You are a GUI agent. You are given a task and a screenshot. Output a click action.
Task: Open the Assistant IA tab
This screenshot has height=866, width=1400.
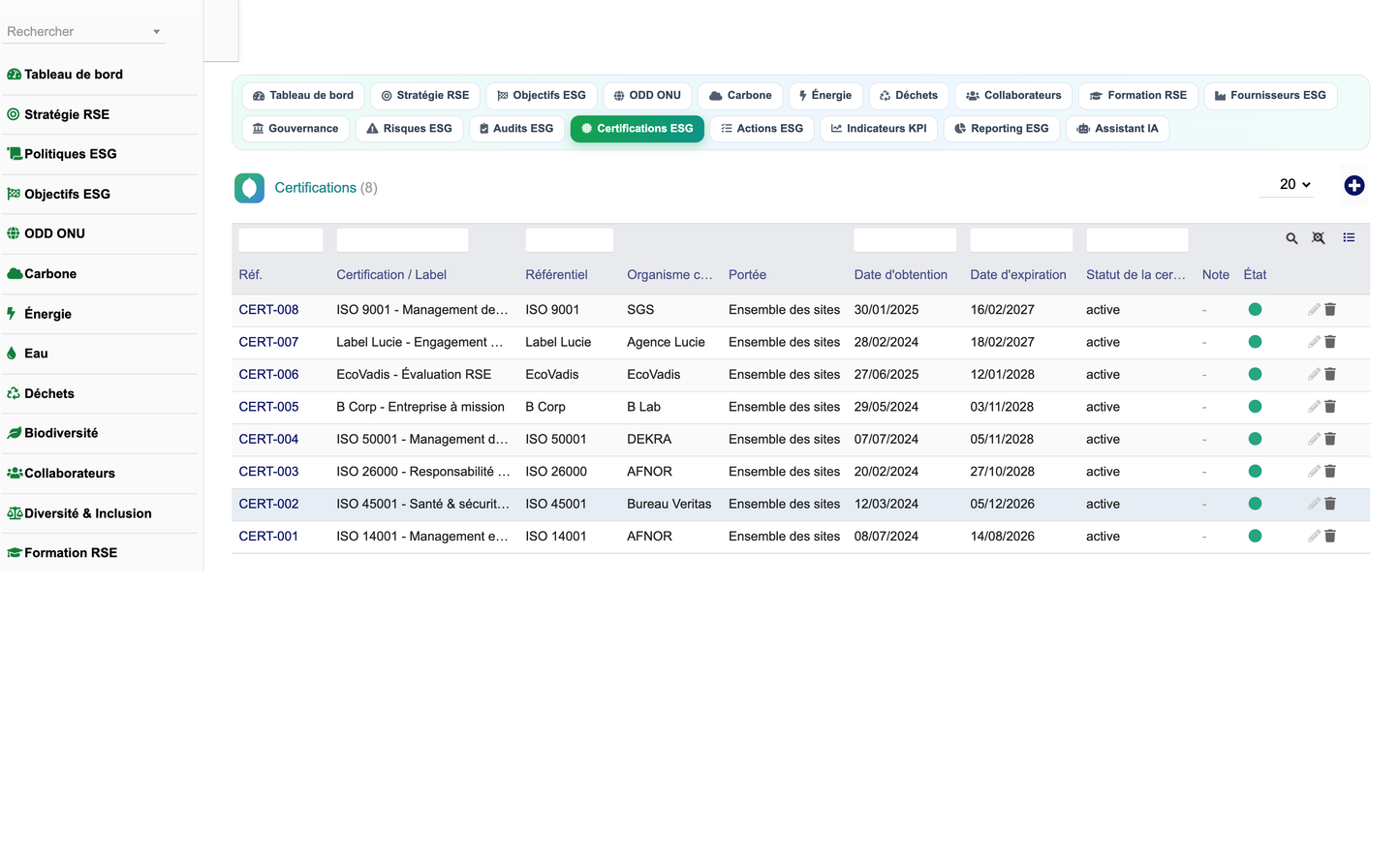(1117, 128)
